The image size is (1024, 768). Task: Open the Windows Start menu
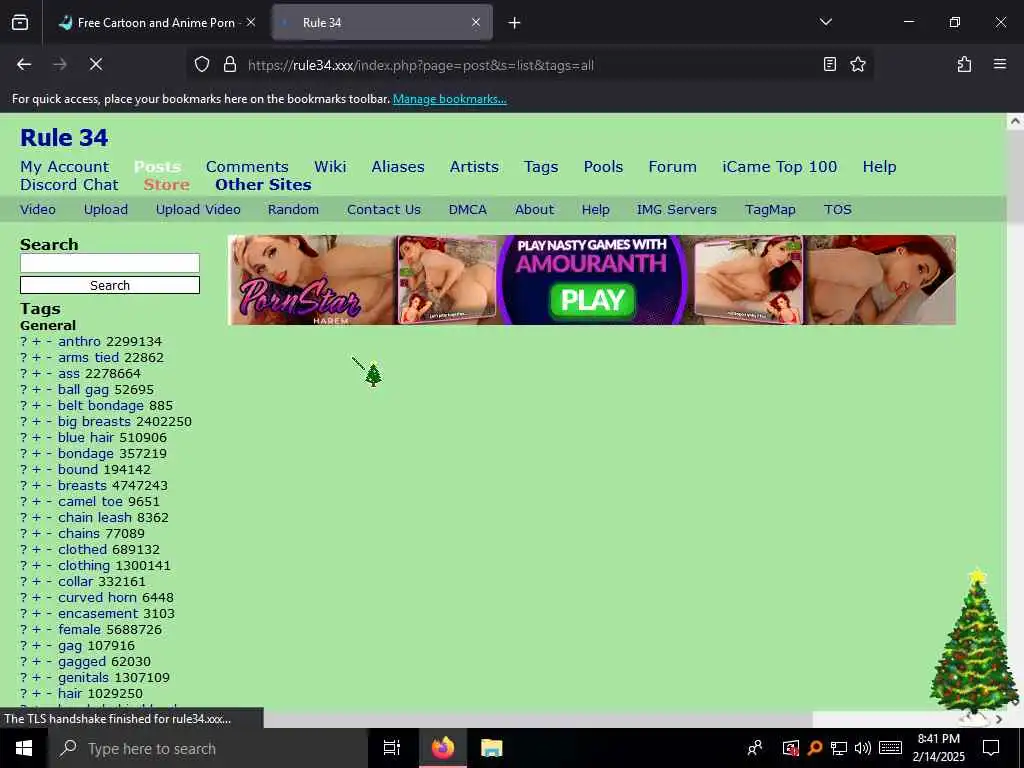(23, 748)
